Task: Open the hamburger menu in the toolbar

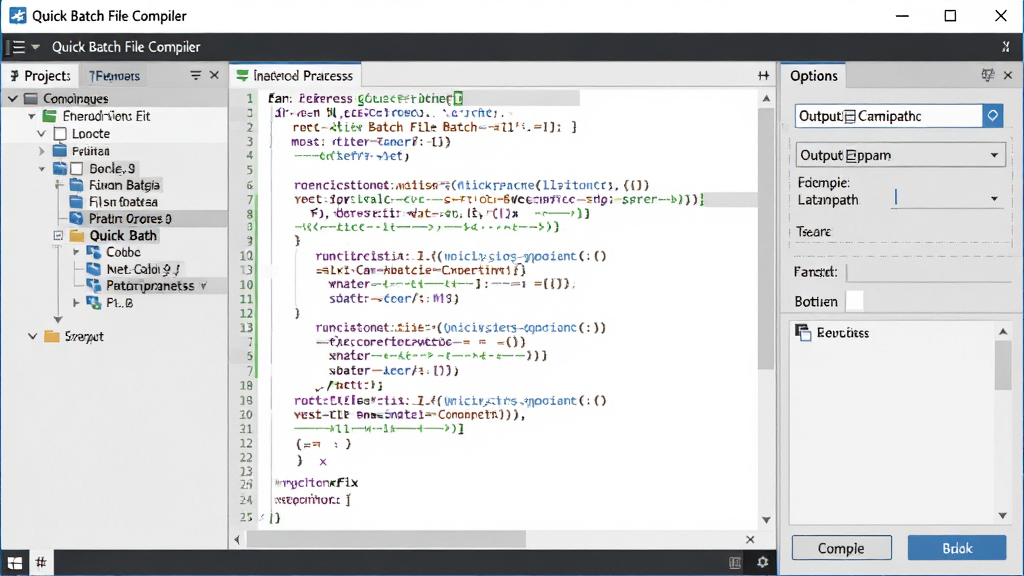Action: 18,47
